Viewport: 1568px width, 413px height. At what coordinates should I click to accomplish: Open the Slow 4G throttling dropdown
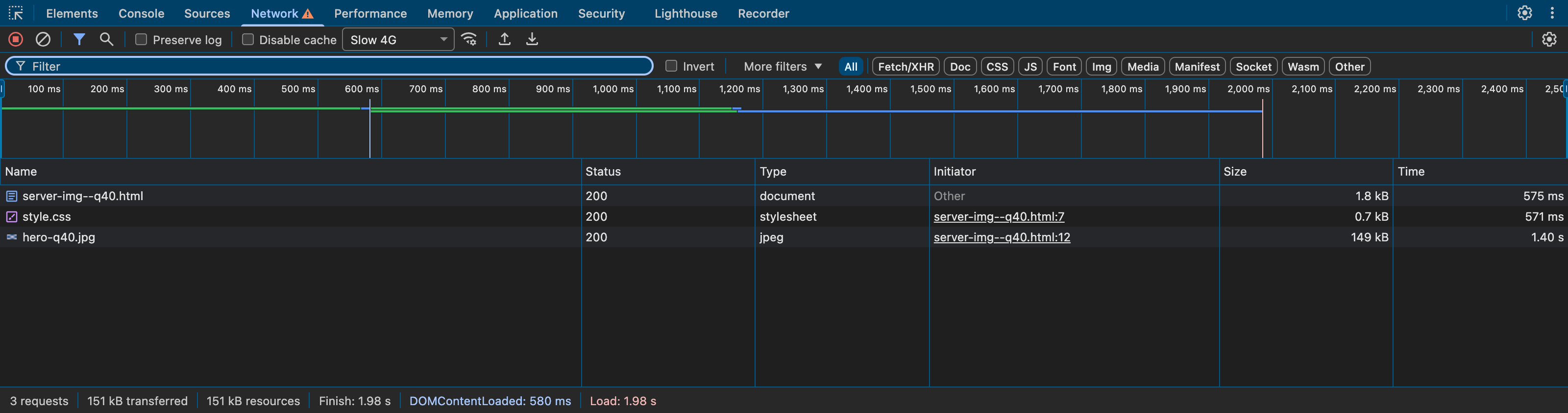click(398, 40)
